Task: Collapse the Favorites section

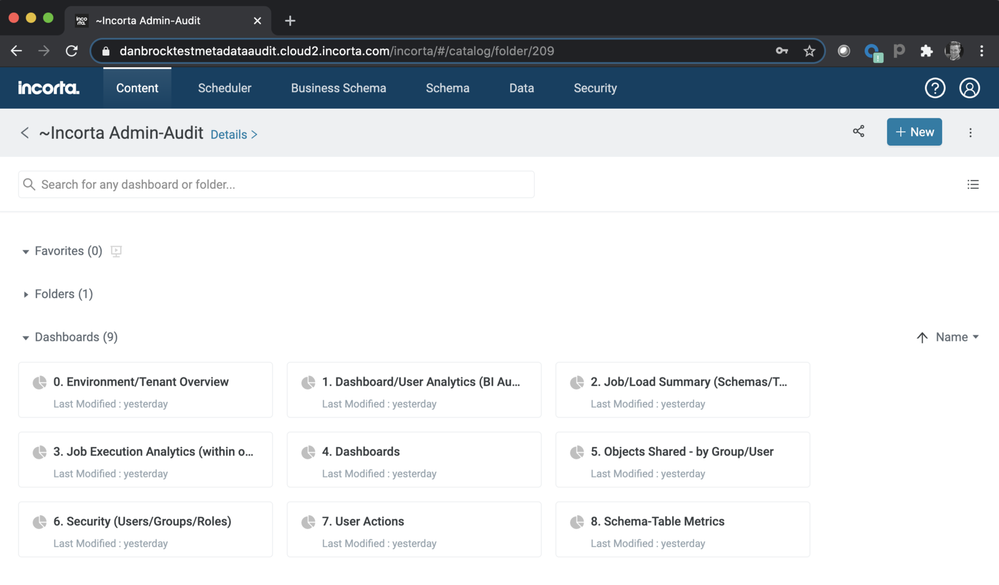Action: click(26, 252)
